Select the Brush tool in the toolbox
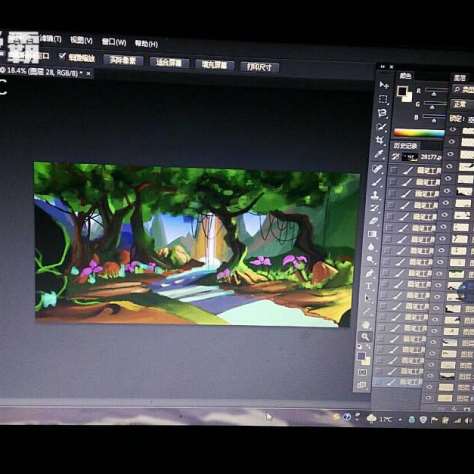Viewport: 474px width, 474px height. pyautogui.click(x=377, y=182)
